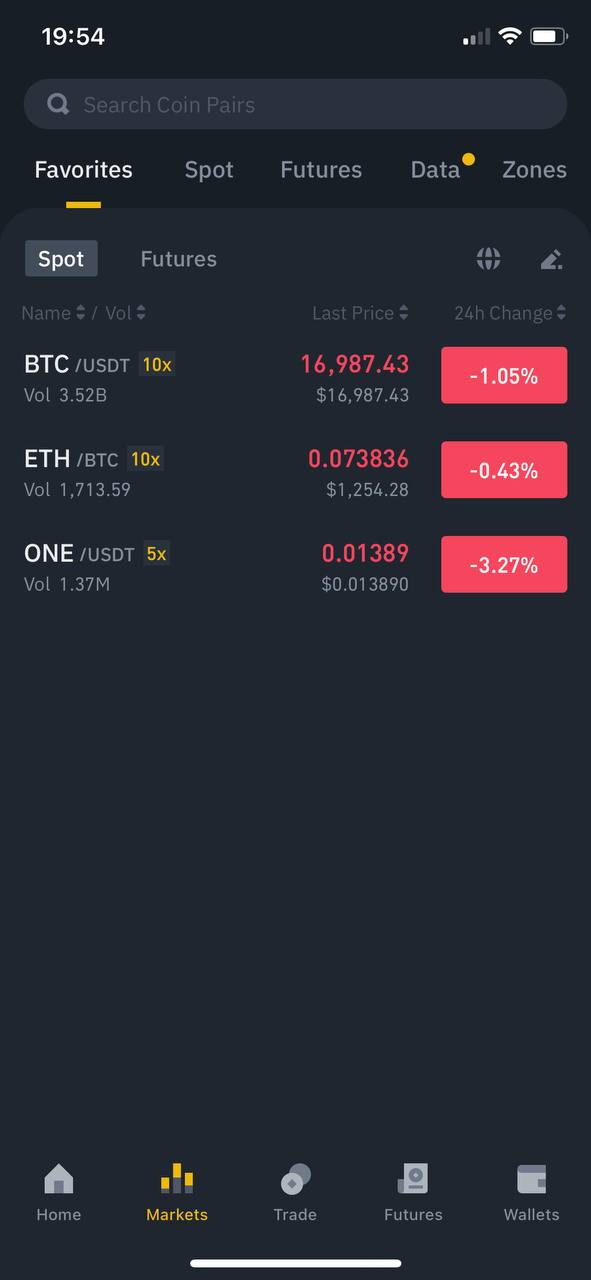Open the ONE/USDT pair row

(x=295, y=565)
